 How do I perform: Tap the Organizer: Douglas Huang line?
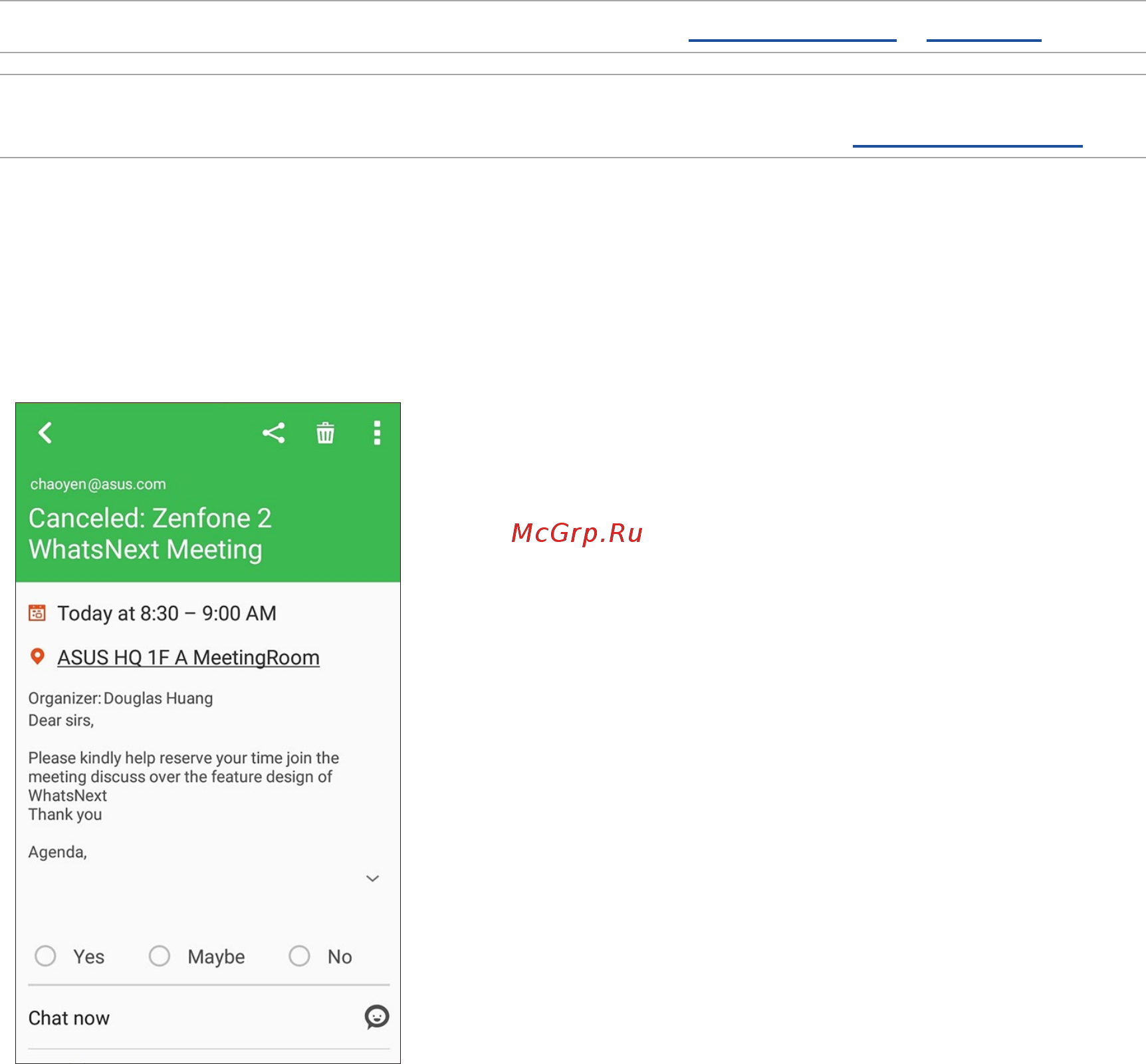pyautogui.click(x=120, y=698)
